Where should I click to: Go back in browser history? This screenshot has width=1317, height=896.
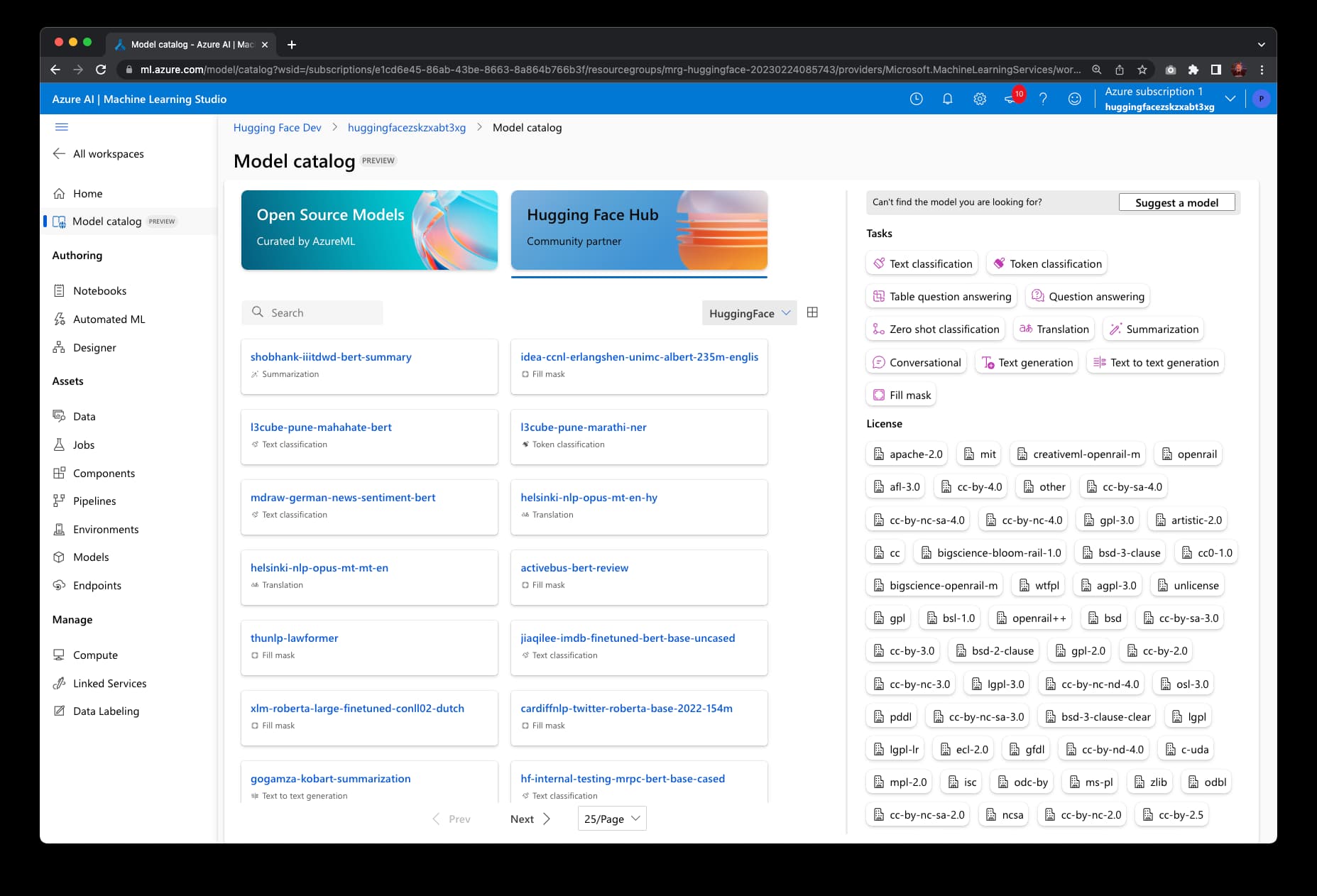click(x=55, y=70)
